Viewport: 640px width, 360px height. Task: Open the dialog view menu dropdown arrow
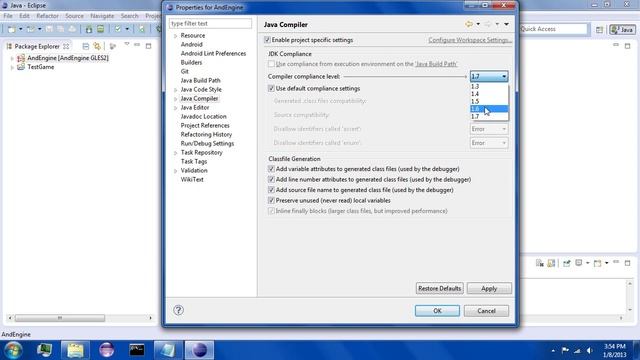click(x=507, y=24)
